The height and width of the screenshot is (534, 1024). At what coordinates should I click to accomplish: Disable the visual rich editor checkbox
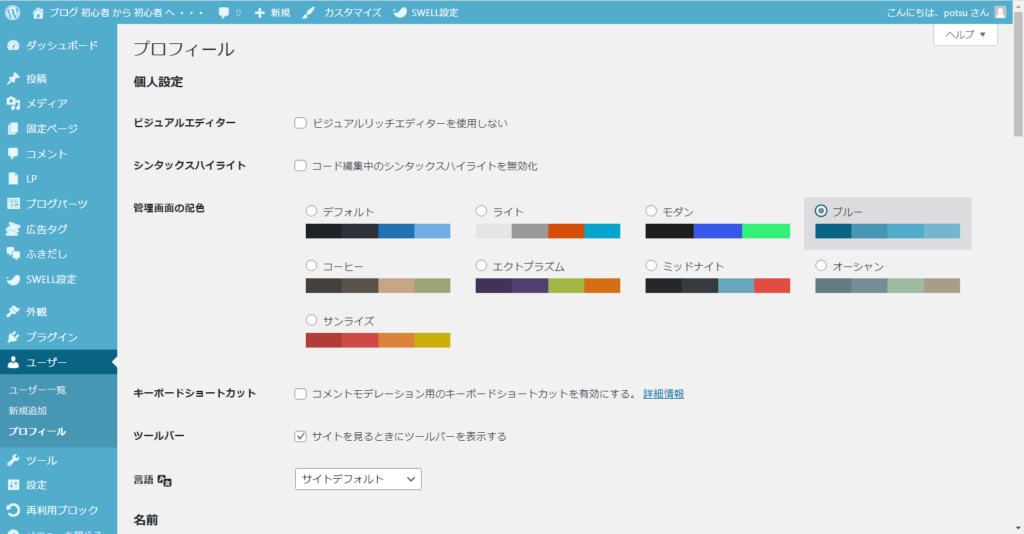click(x=300, y=123)
